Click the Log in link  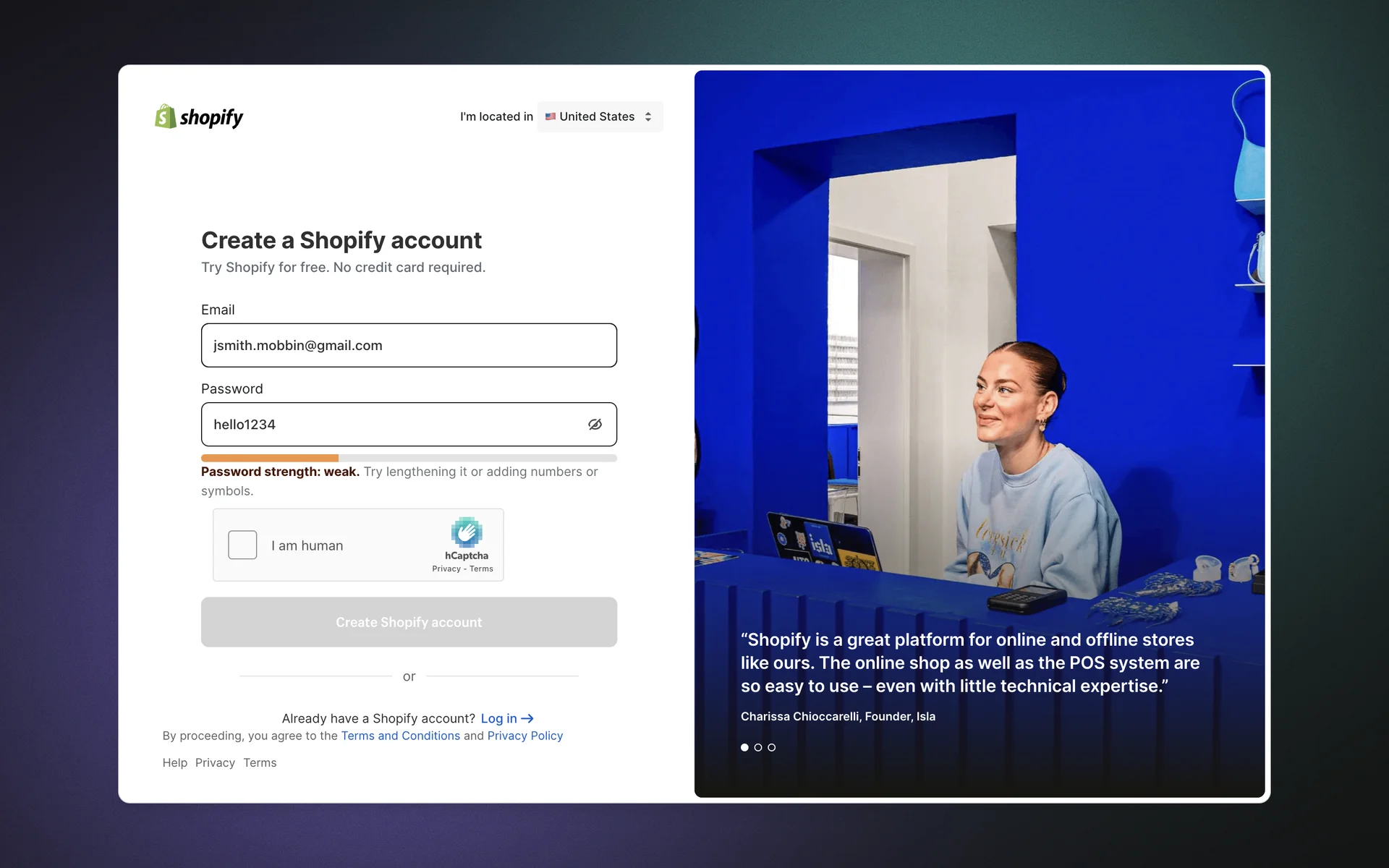(498, 718)
